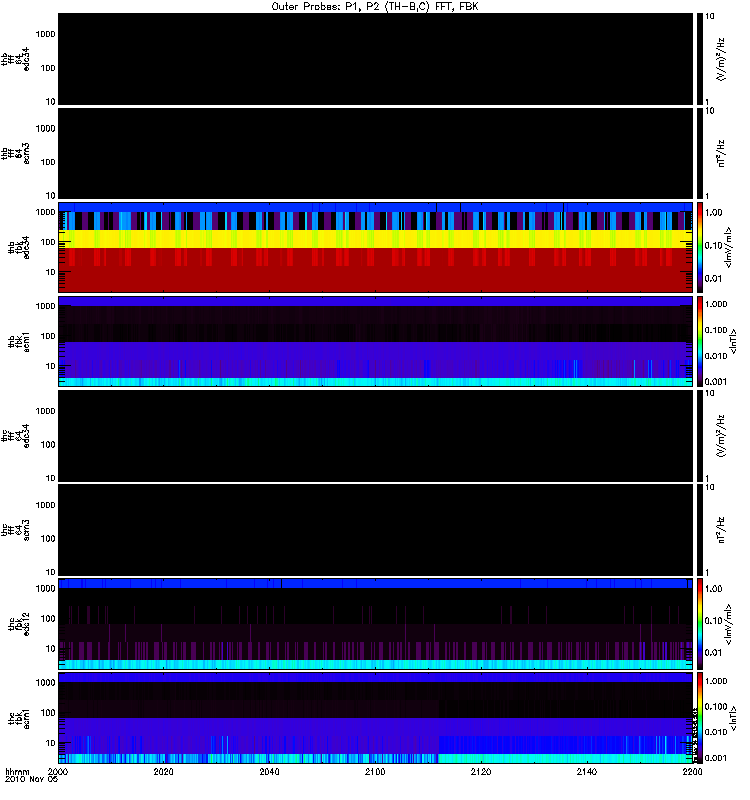The height and width of the screenshot is (800, 750).
Task: Click the <|nT|> unit label of the thc fbk scm1 panel
Action: [x=734, y=718]
